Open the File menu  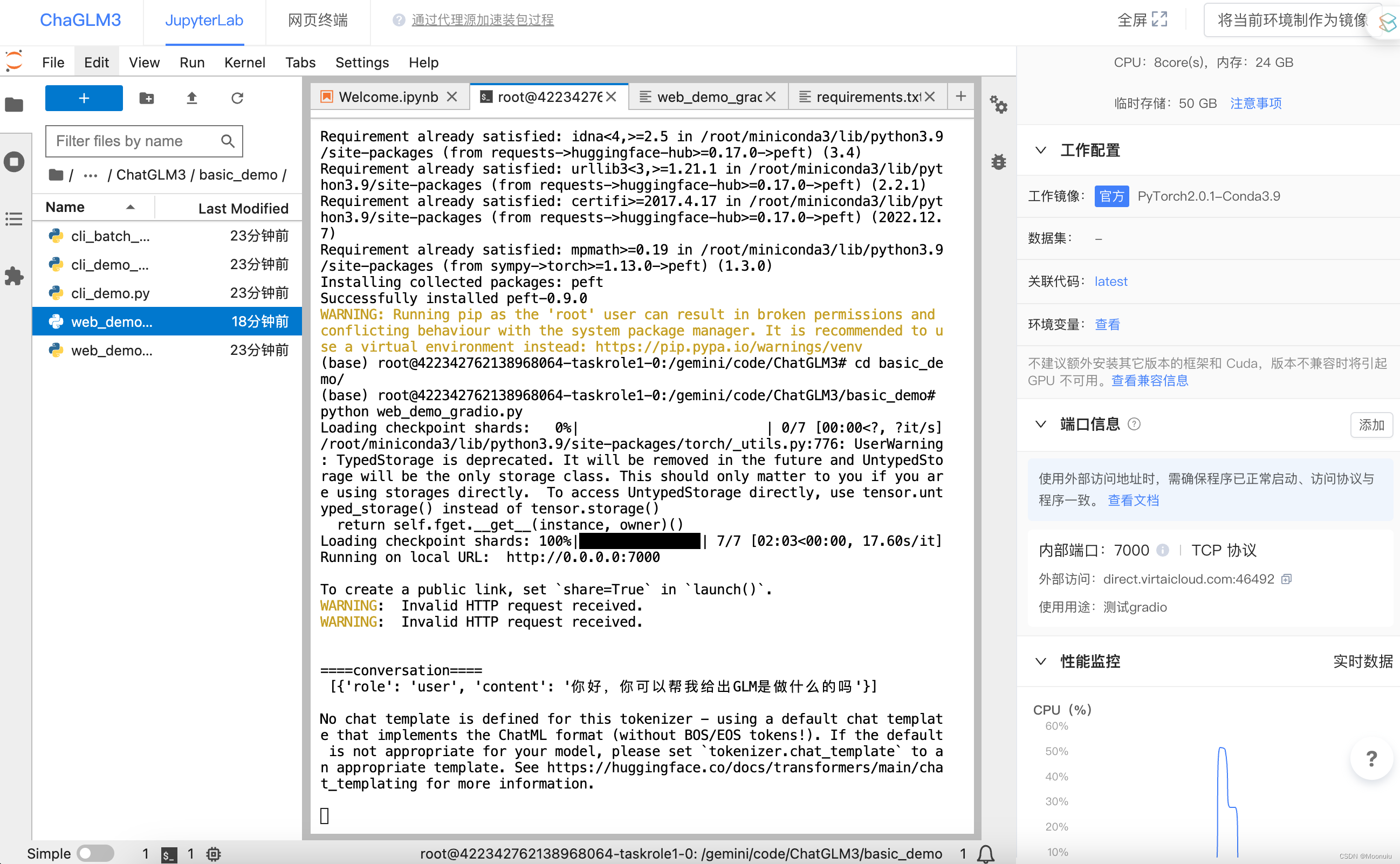pos(53,62)
